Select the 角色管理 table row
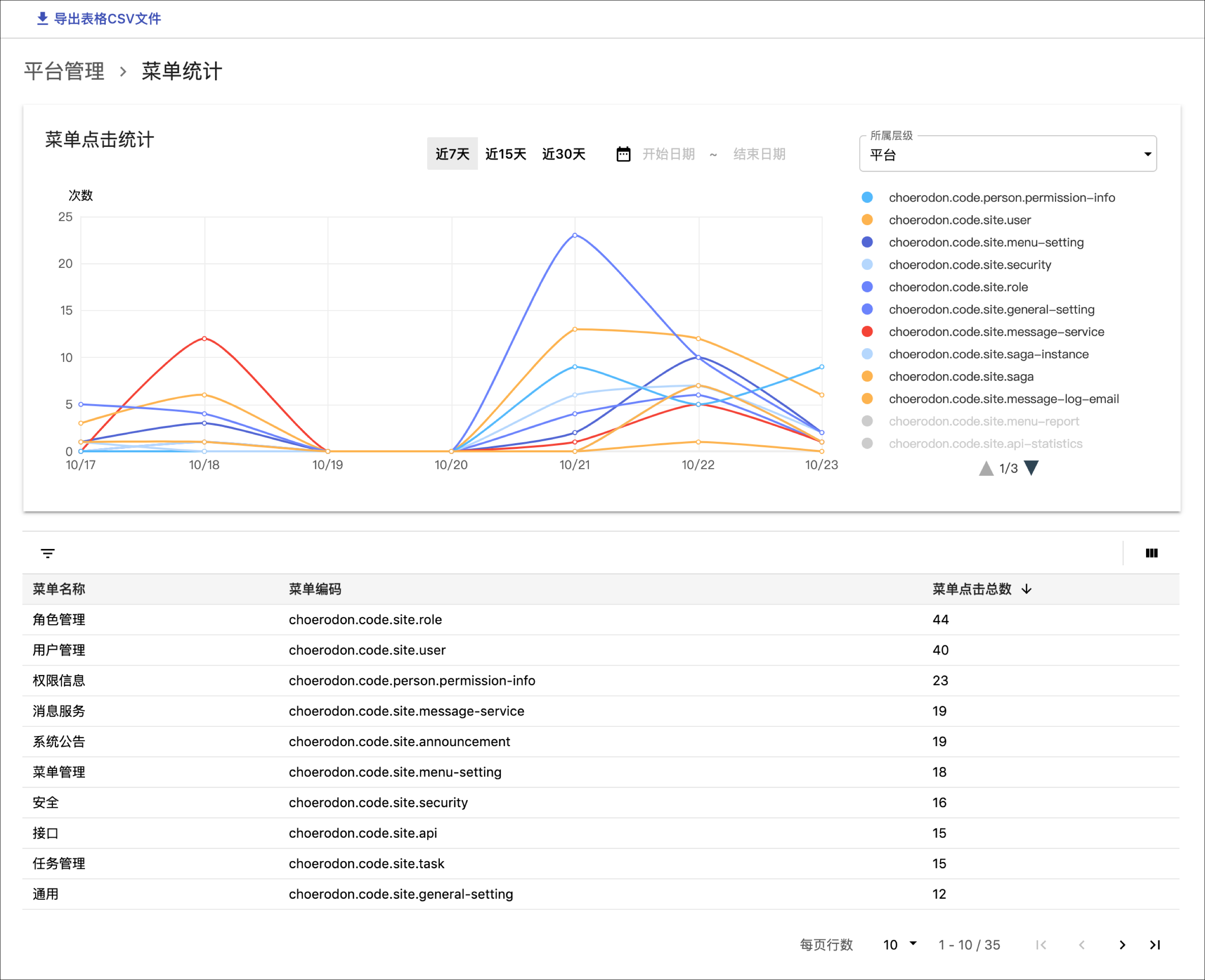The width and height of the screenshot is (1205, 980). [x=600, y=620]
